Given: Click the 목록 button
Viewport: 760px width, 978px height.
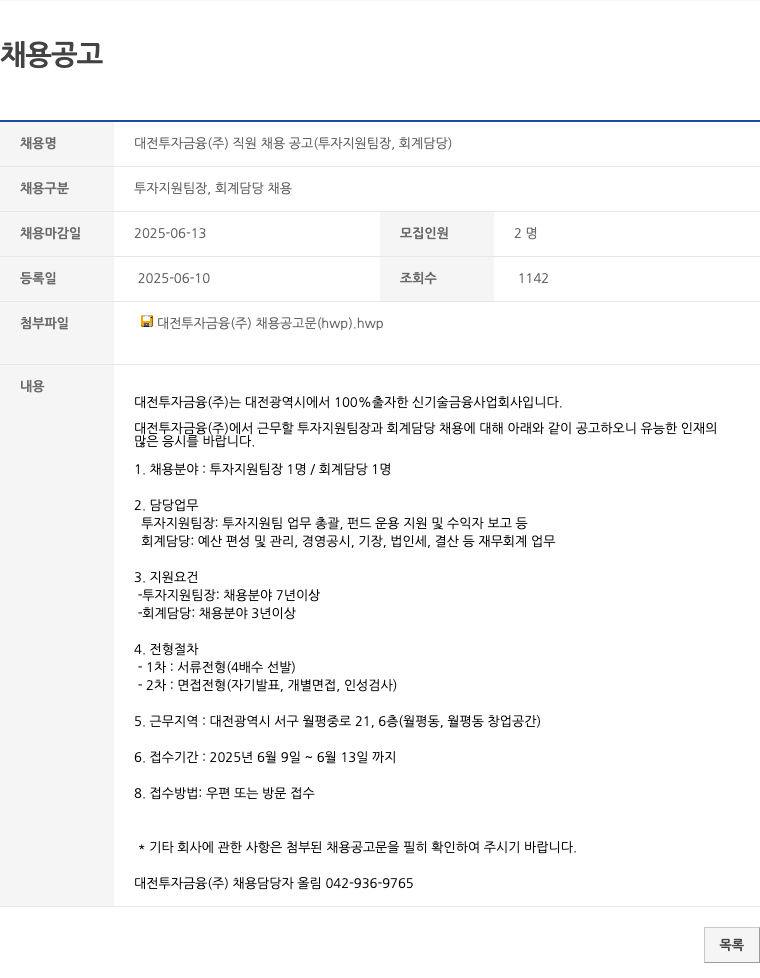Looking at the screenshot, I should click(x=731, y=945).
